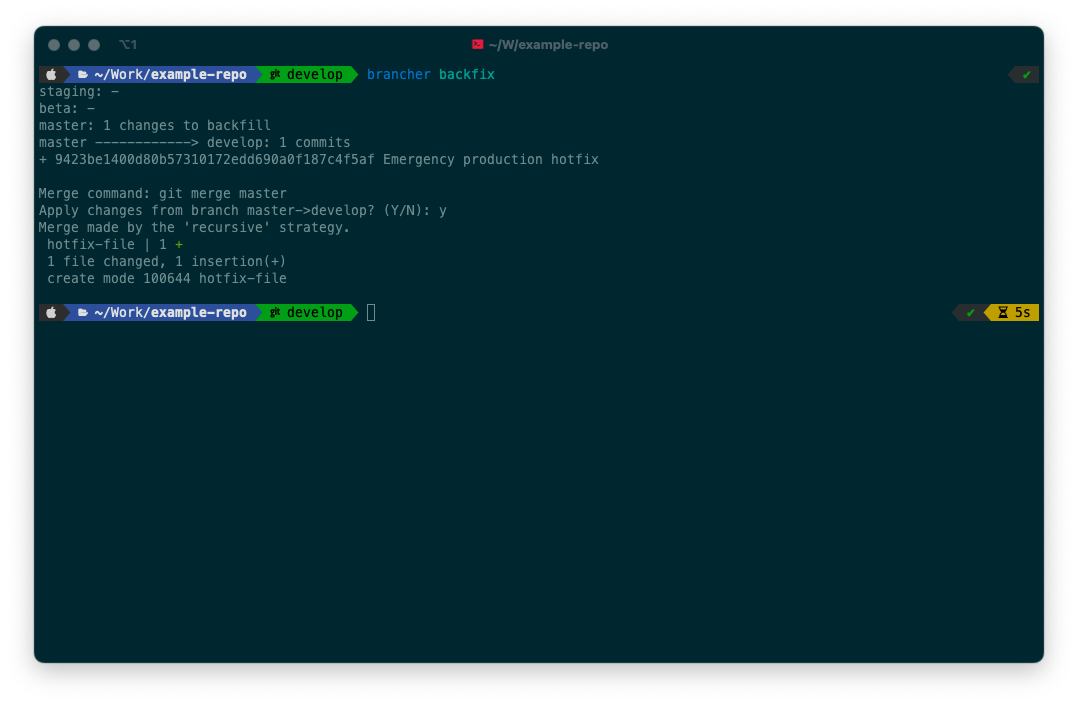Click the terminal cursor block to focus input
The width and height of the screenshot is (1078, 705).
(x=370, y=312)
